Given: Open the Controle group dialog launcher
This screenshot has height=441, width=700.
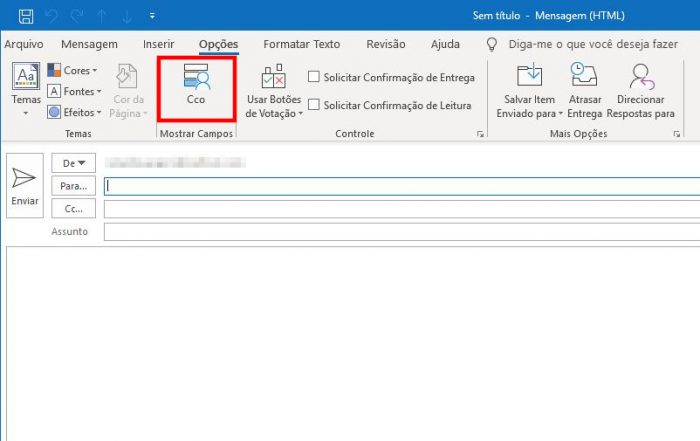Looking at the screenshot, I should point(480,134).
